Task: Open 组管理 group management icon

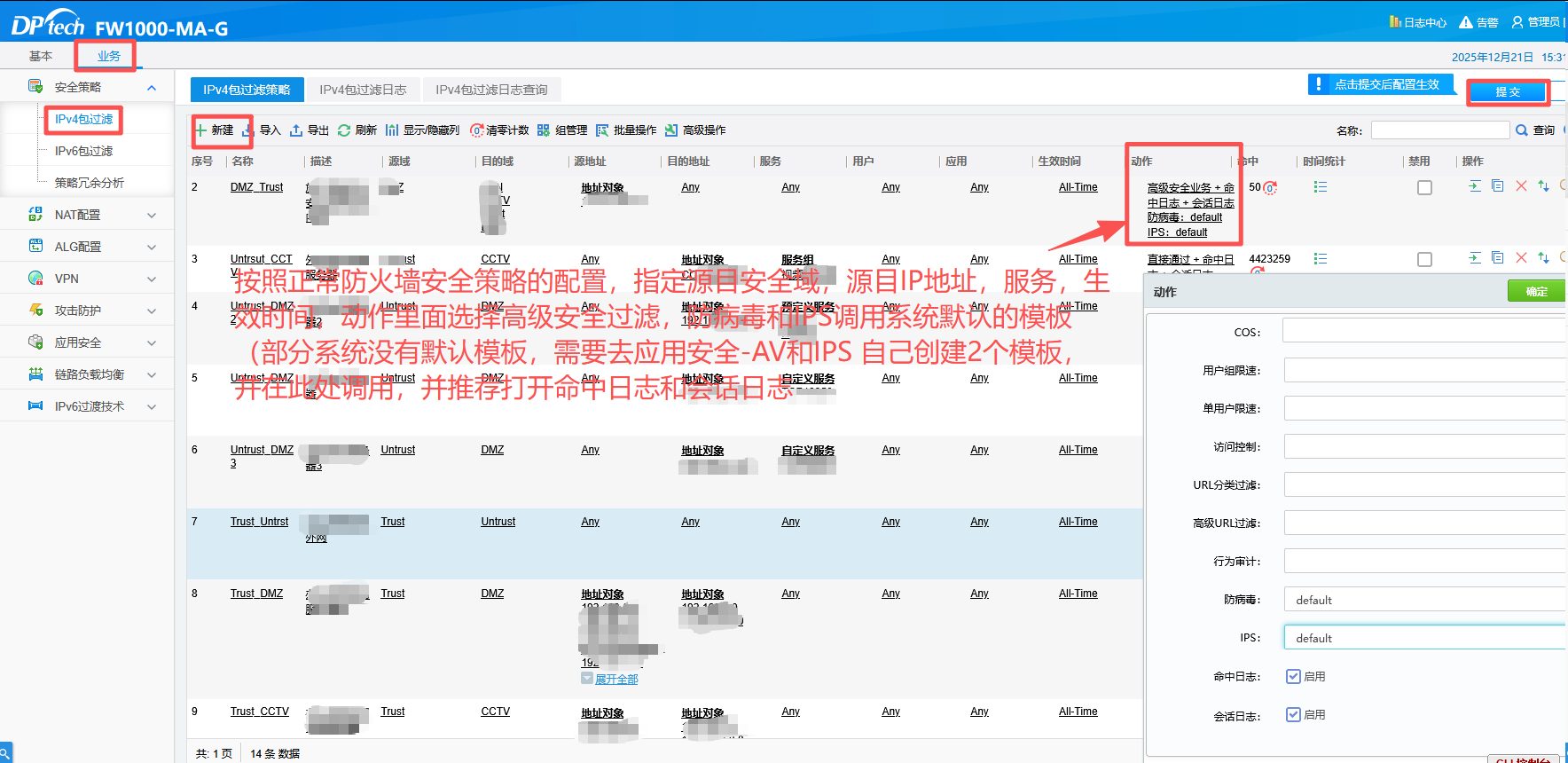Action: [x=544, y=130]
